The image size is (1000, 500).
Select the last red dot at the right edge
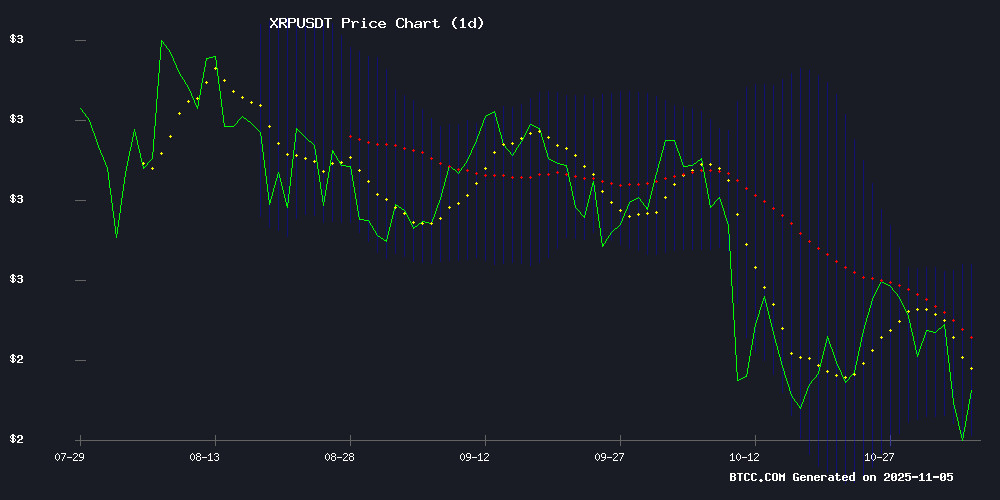pyautogui.click(x=971, y=338)
